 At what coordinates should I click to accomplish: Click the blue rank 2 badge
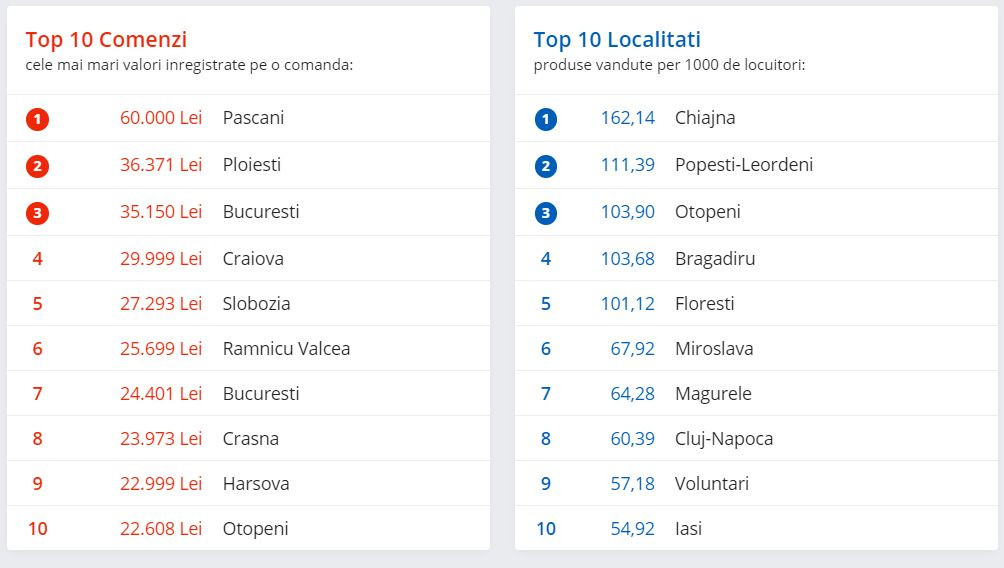click(x=545, y=166)
